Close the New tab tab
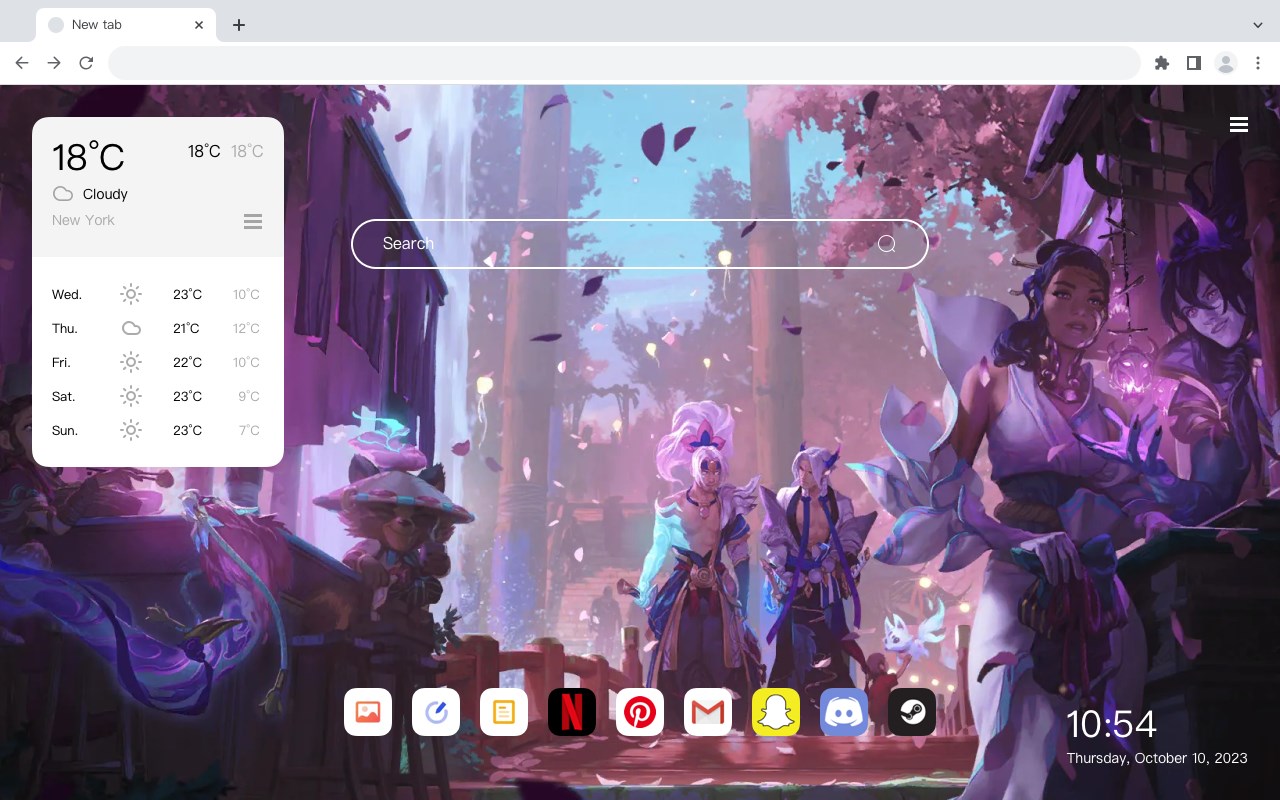The height and width of the screenshot is (800, 1280). [x=199, y=25]
